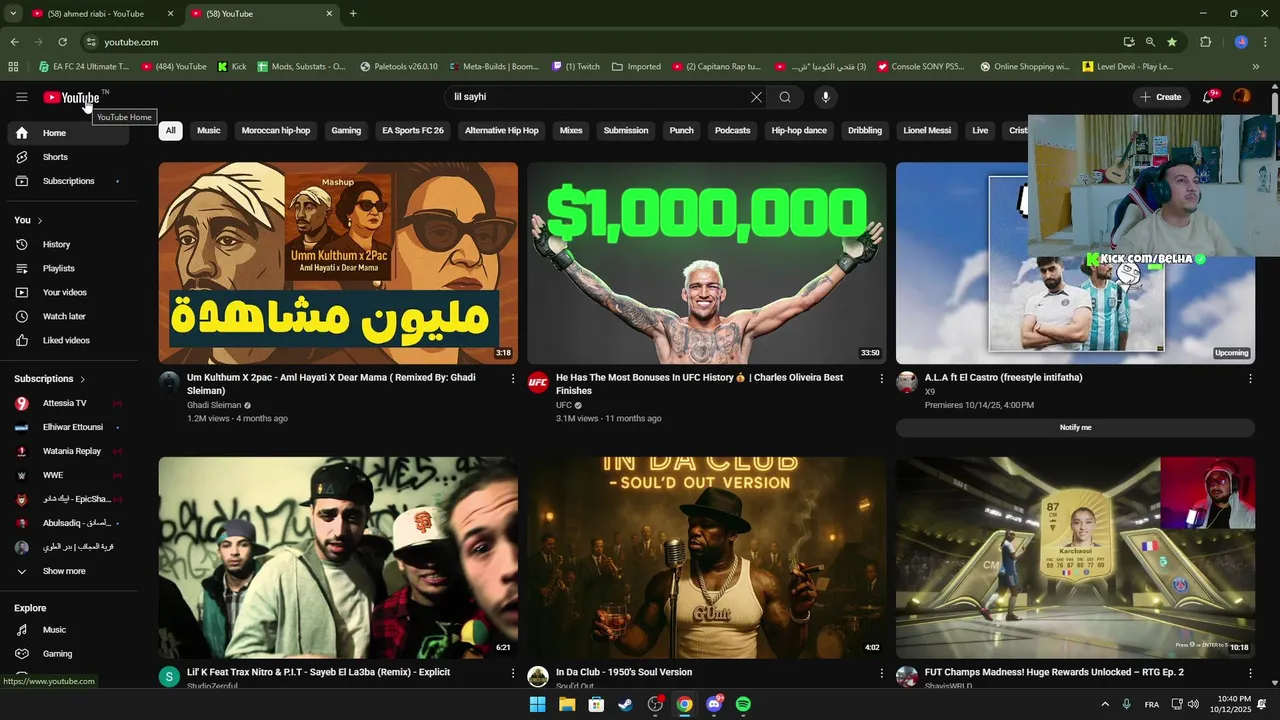Open the Chrome tab search dropdown
Screen dimensions: 1280x720
tap(13, 14)
